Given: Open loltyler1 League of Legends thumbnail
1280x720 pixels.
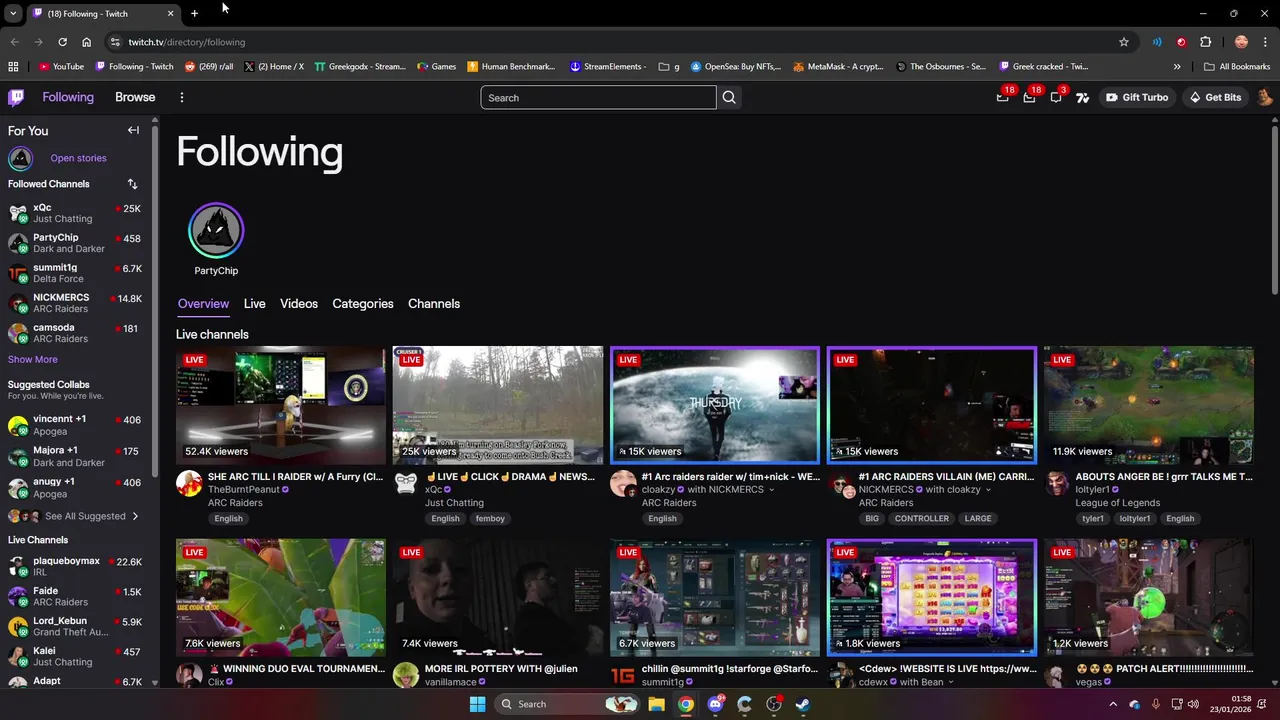Looking at the screenshot, I should 1148,405.
